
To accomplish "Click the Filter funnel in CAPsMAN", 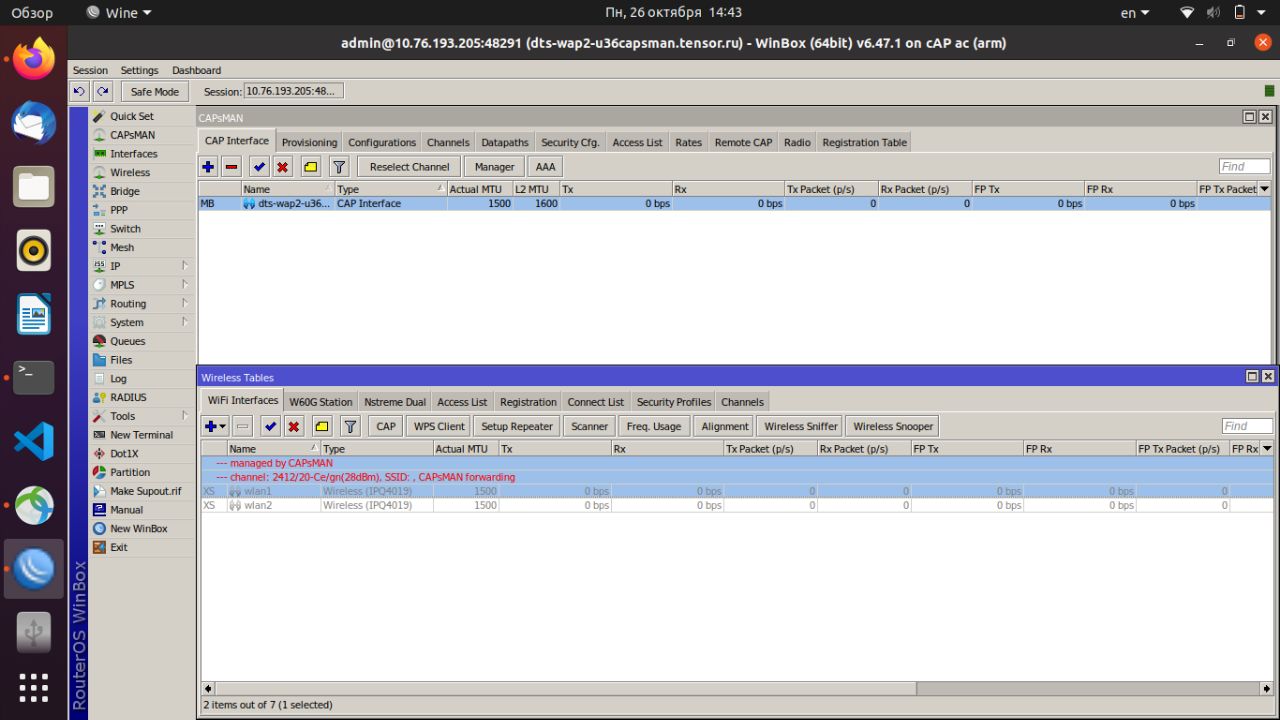I will point(338,167).
